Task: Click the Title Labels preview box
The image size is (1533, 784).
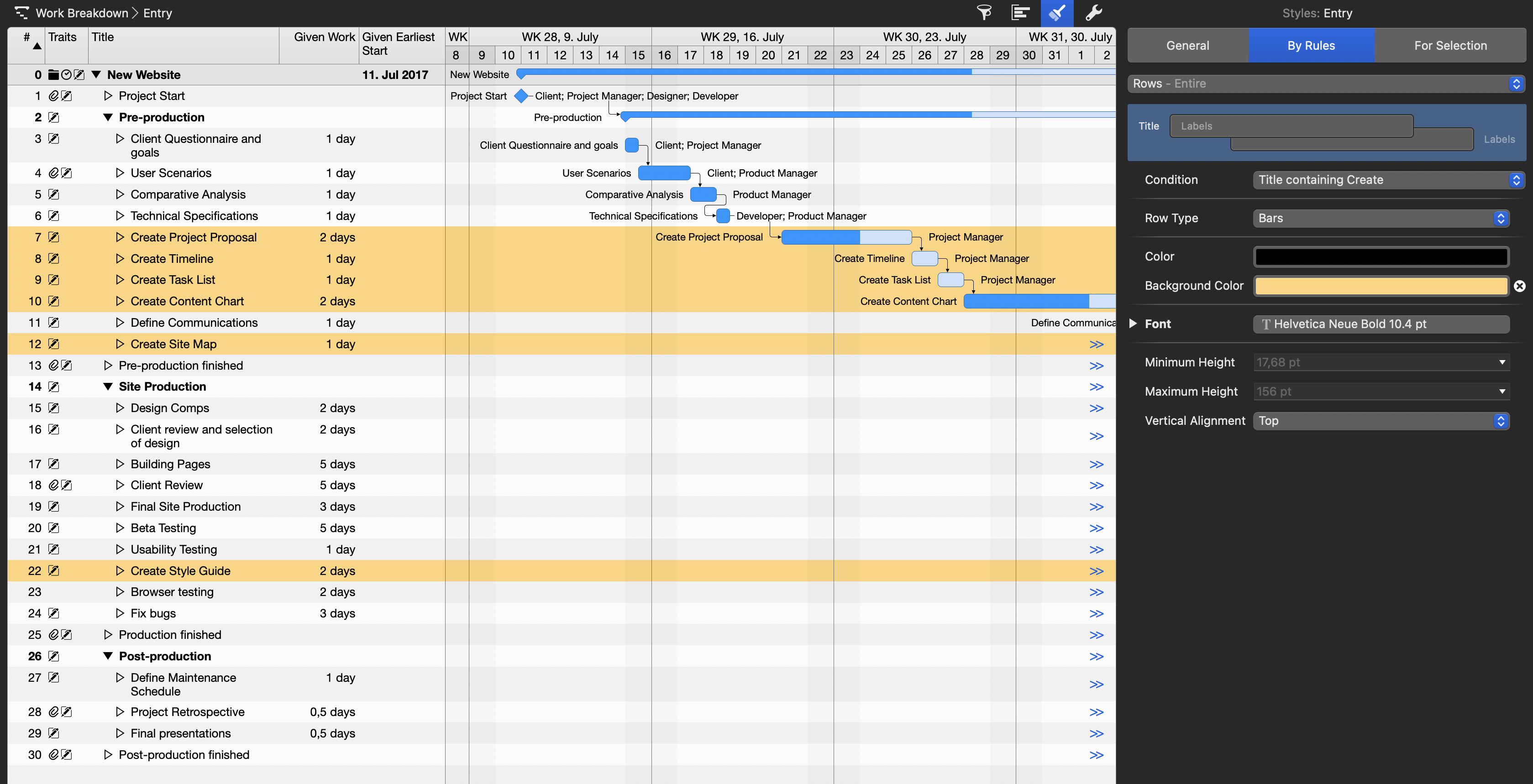Action: (x=1291, y=126)
